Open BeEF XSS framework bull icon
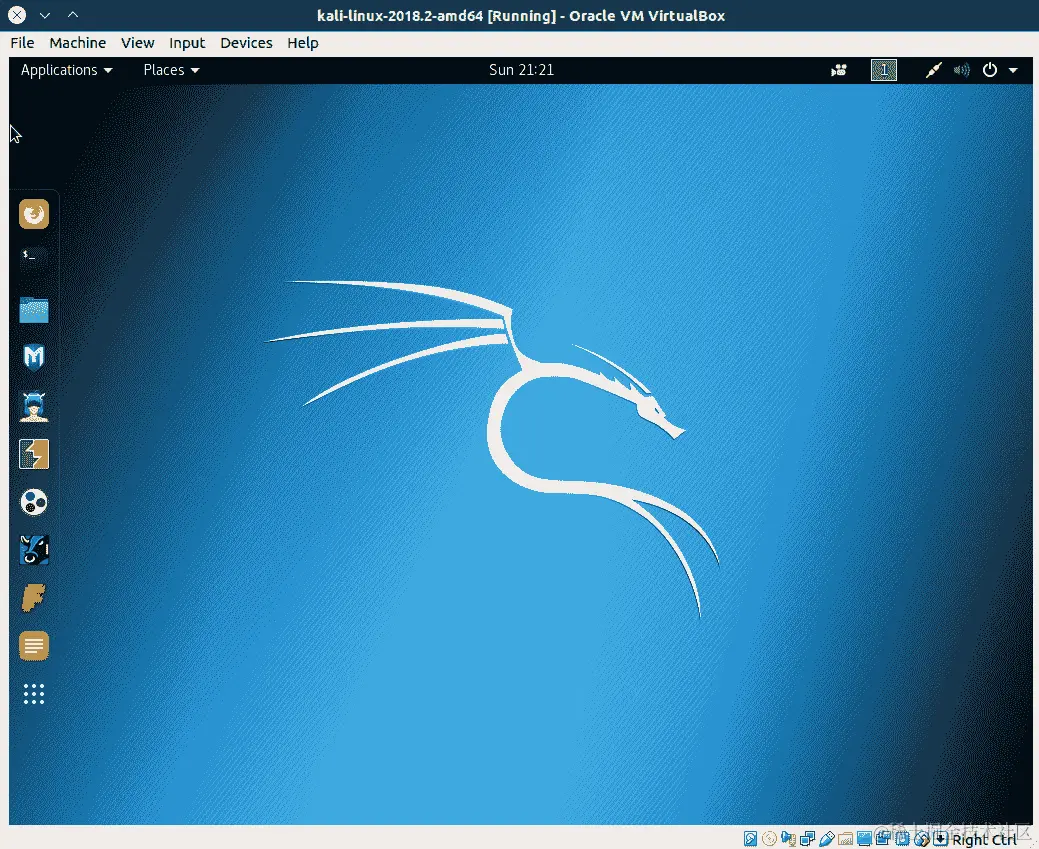 pyautogui.click(x=34, y=549)
